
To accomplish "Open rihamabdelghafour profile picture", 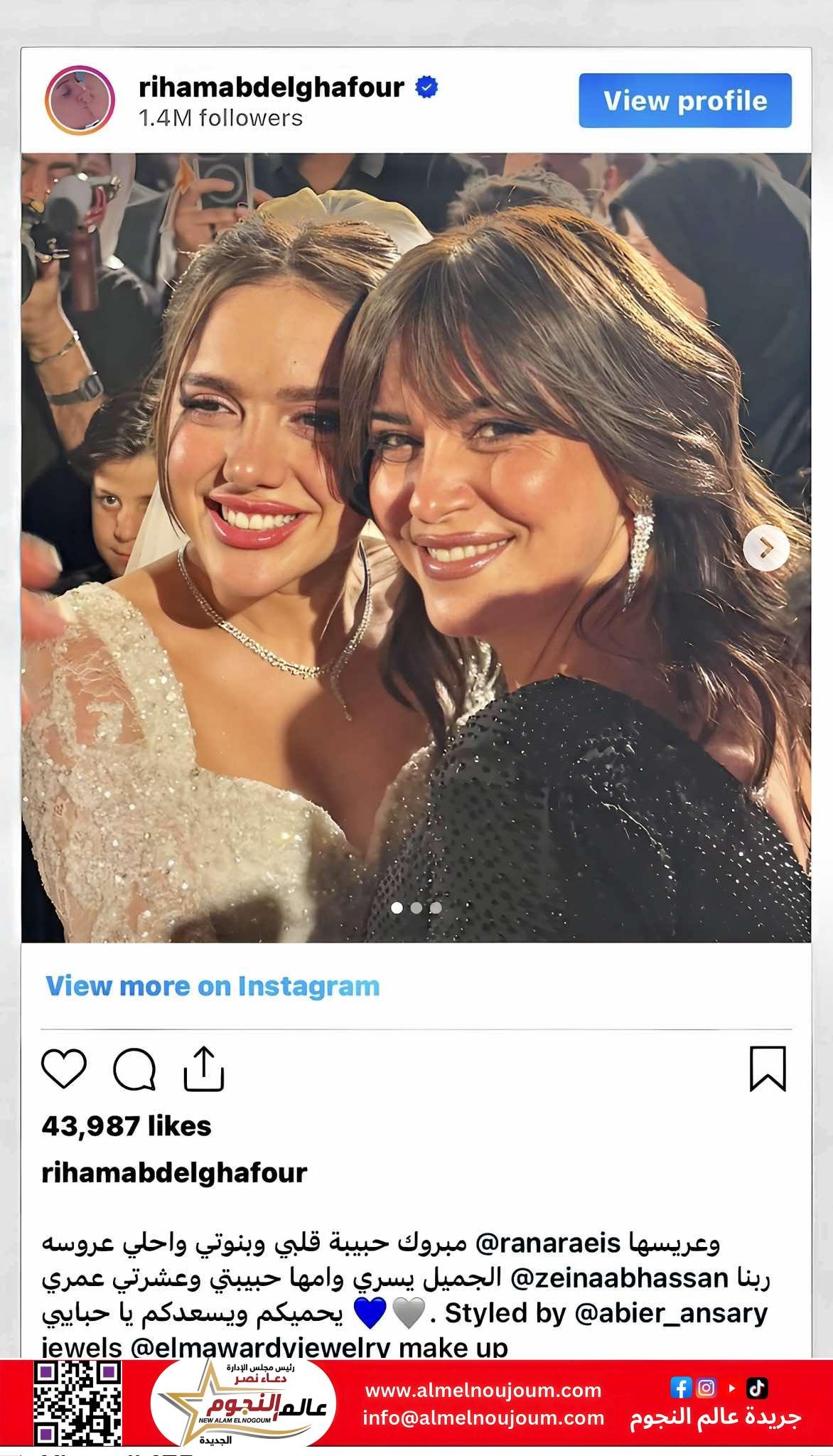I will [x=80, y=101].
